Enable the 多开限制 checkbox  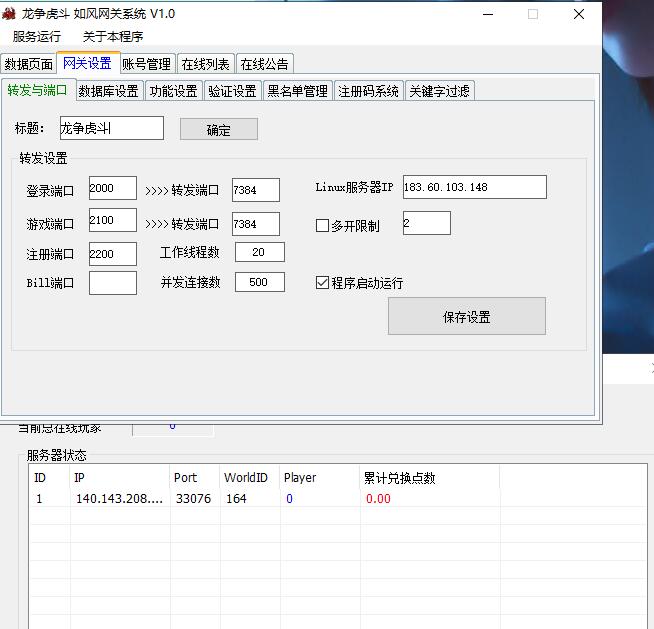click(322, 226)
